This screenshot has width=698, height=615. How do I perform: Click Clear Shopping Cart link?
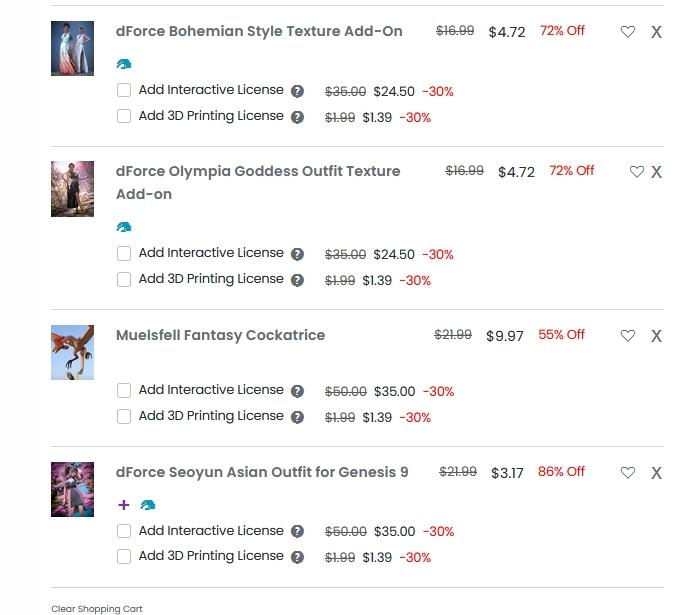click(97, 608)
